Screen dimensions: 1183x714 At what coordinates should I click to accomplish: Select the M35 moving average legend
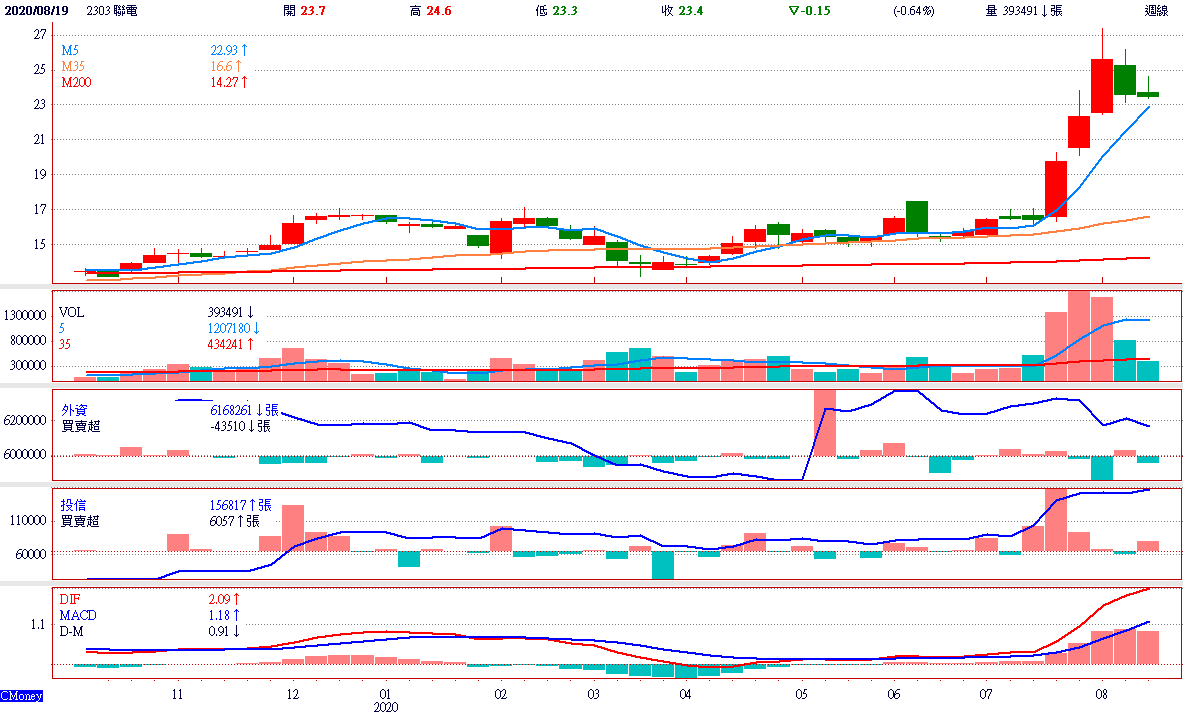coord(74,66)
